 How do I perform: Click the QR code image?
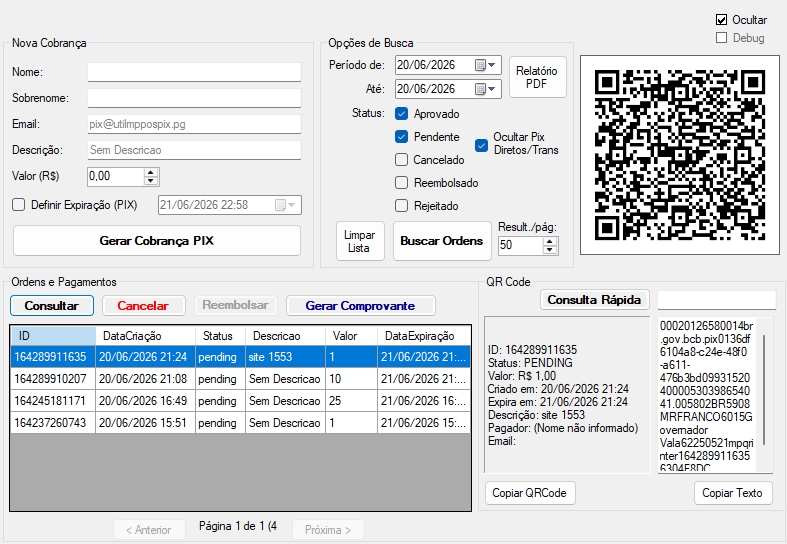tap(680, 155)
